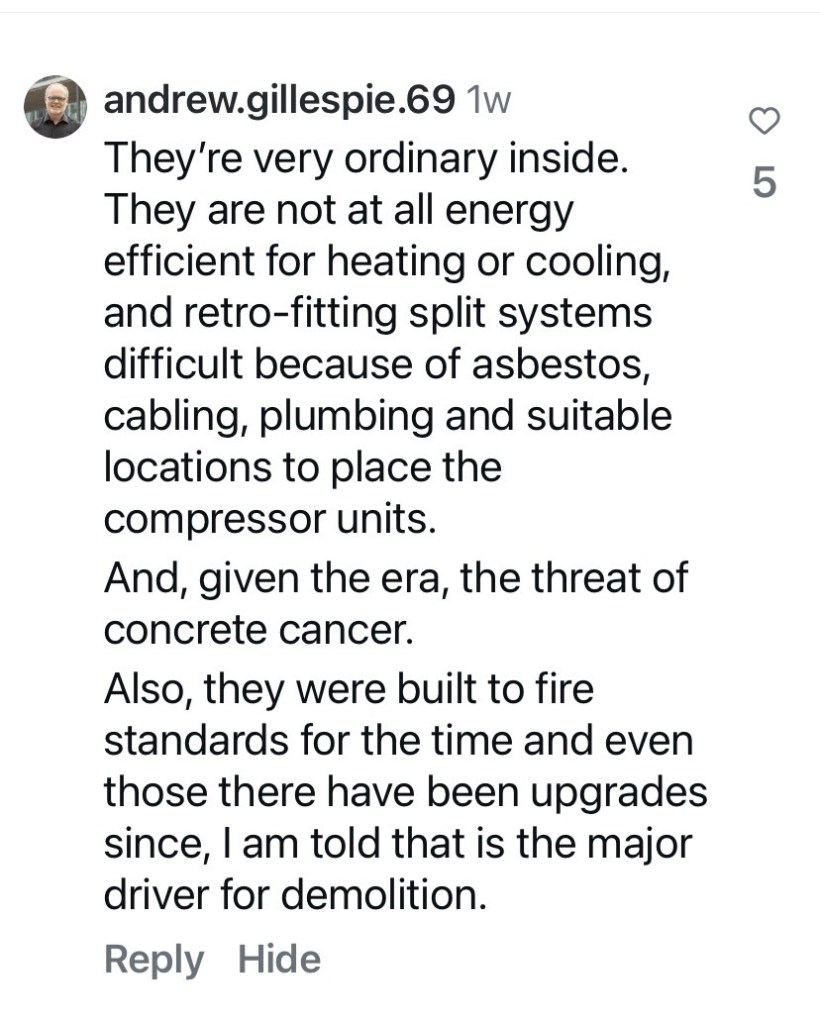Open the andrew.gillespie.69 username link
The width and height of the screenshot is (820, 1024).
click(x=280, y=101)
